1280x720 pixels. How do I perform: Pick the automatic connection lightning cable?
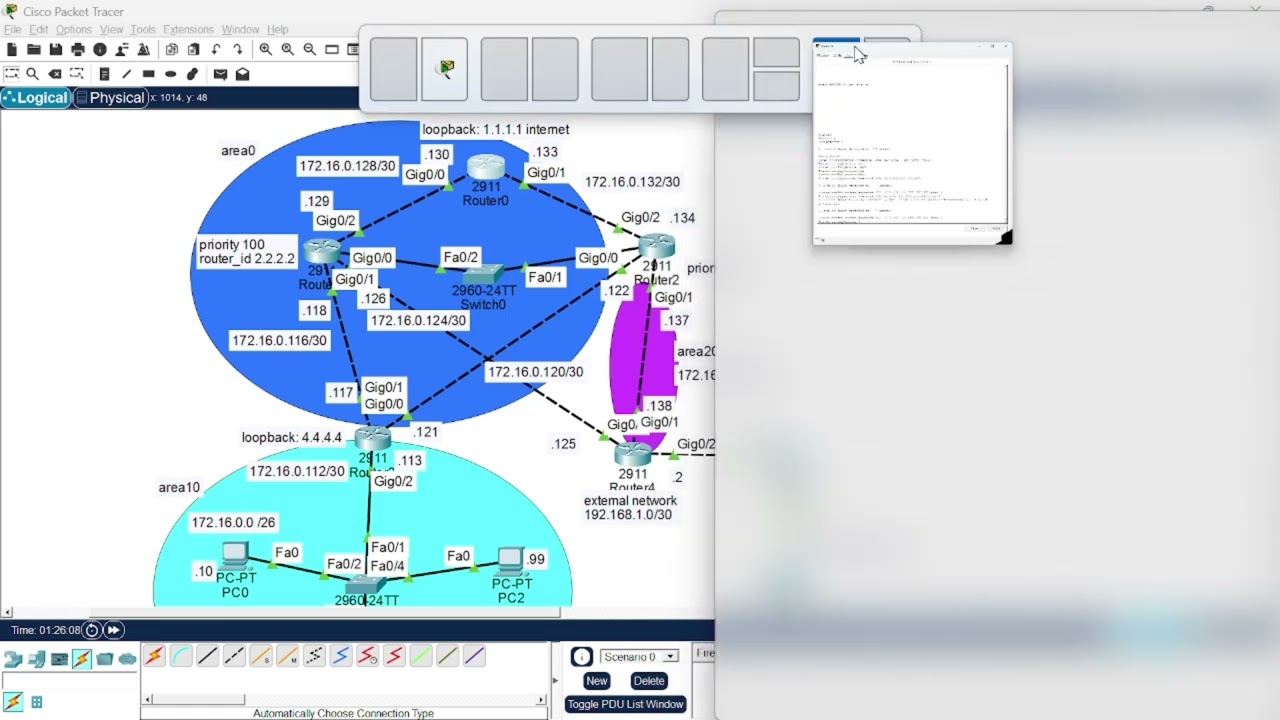click(154, 656)
